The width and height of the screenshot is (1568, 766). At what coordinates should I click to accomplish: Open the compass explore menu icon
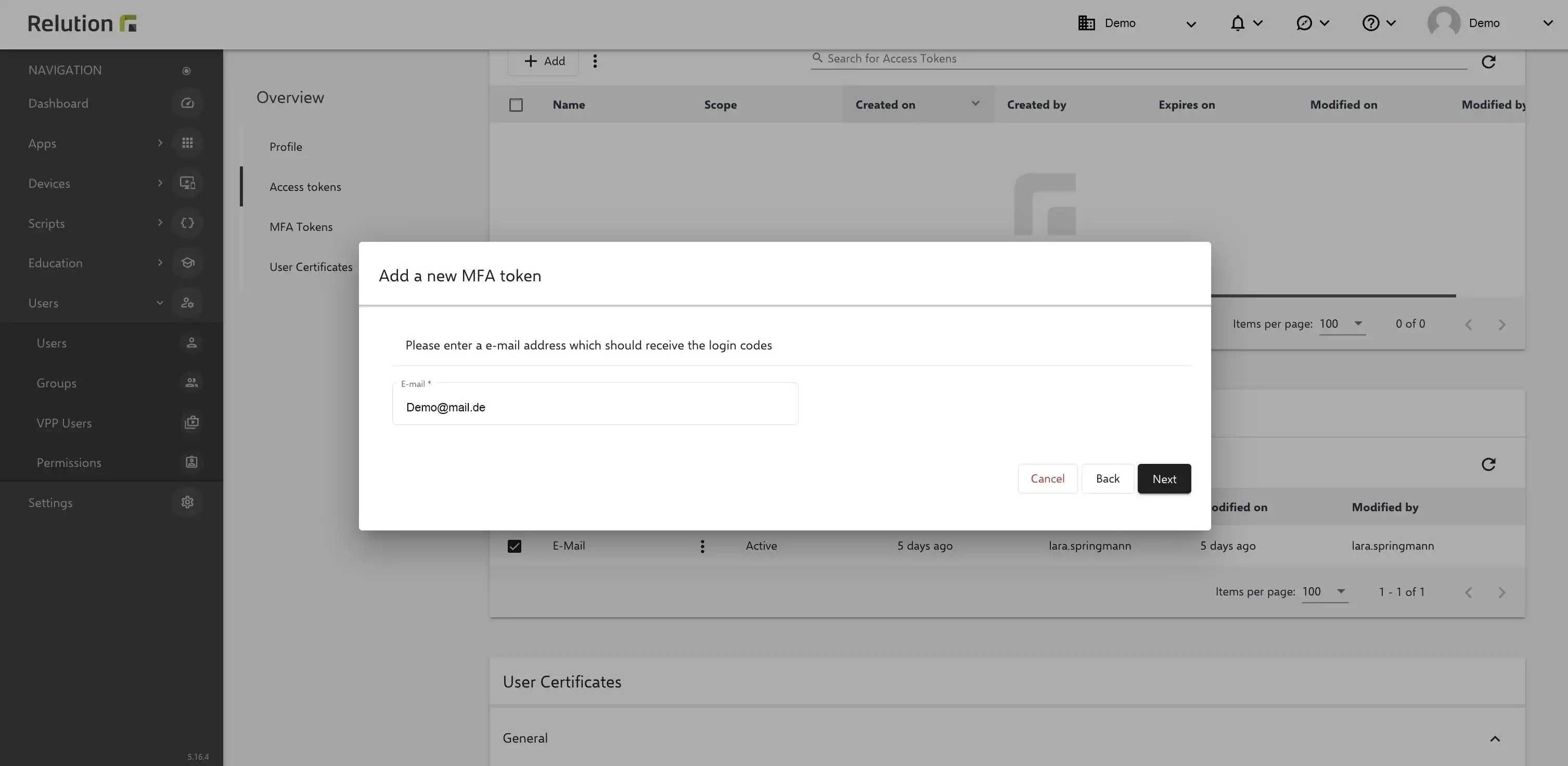tap(1304, 23)
